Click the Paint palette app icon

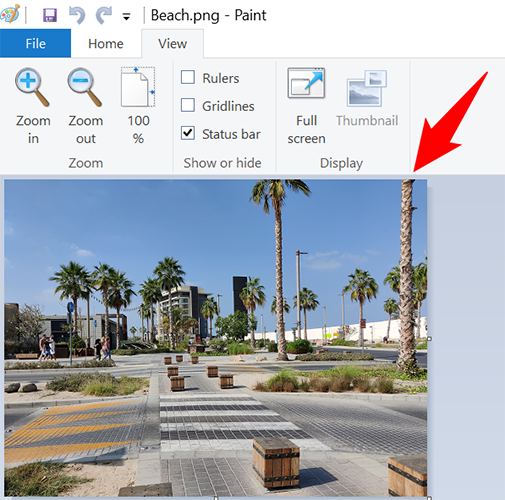pos(10,14)
